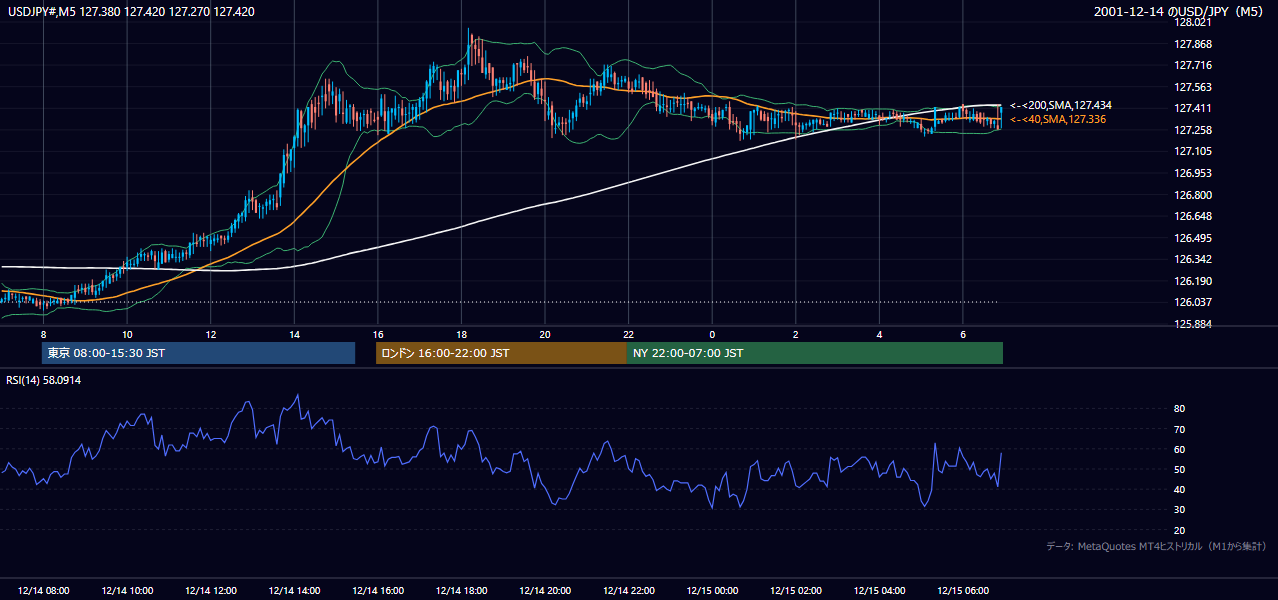Click price axis label 127.411

[x=1193, y=108]
